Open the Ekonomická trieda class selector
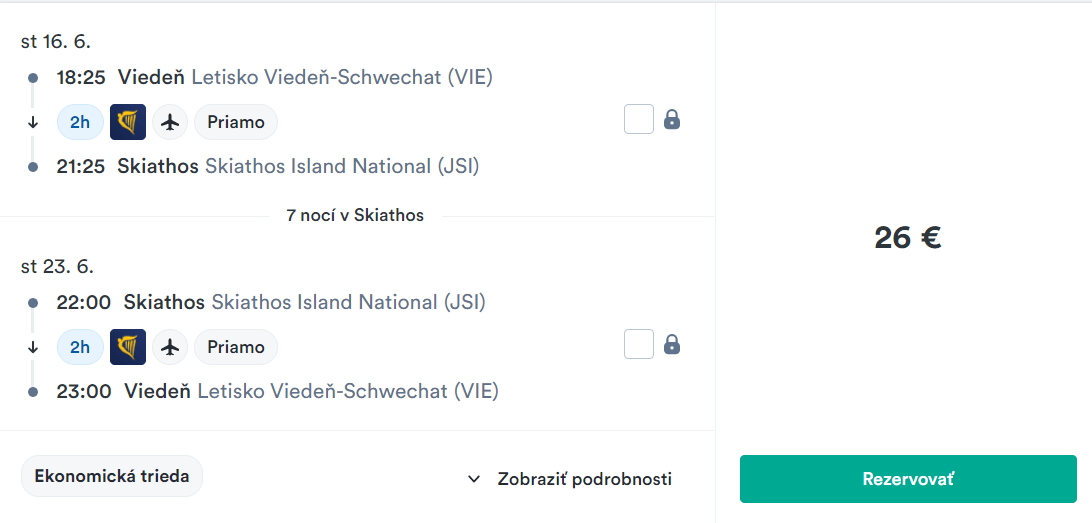 [112, 476]
